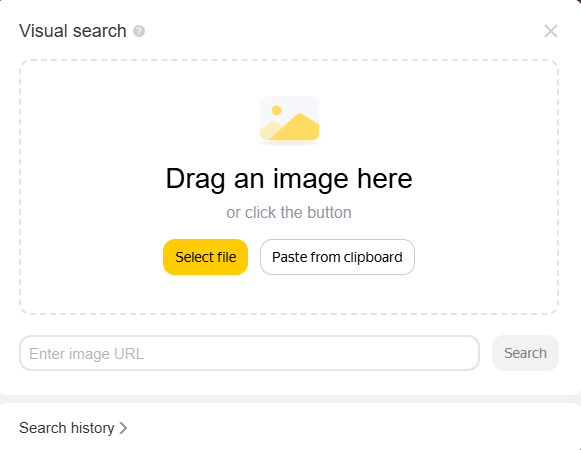
Task: Click the word Paste on clipboard button
Action: pyautogui.click(x=288, y=257)
